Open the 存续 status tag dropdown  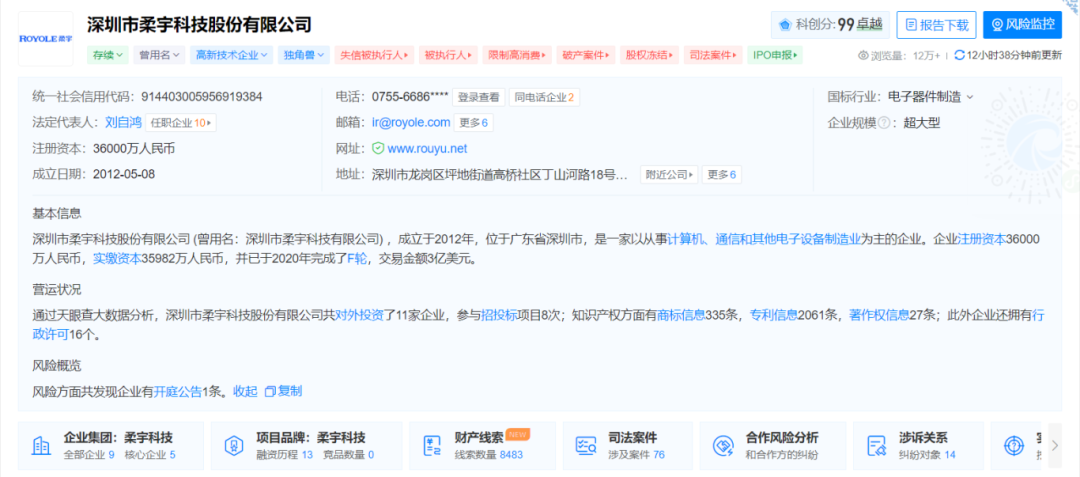pyautogui.click(x=107, y=55)
